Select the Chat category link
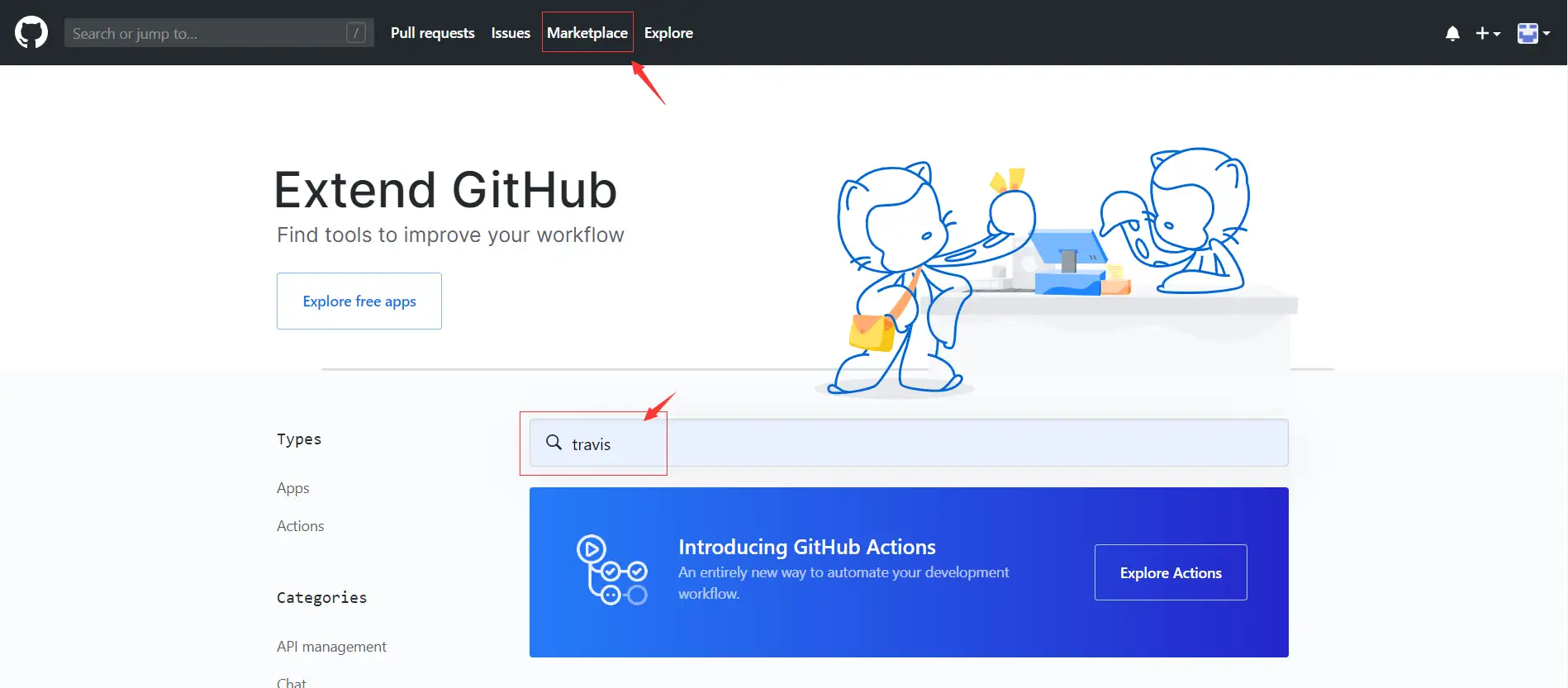The image size is (1568, 688). point(291,682)
